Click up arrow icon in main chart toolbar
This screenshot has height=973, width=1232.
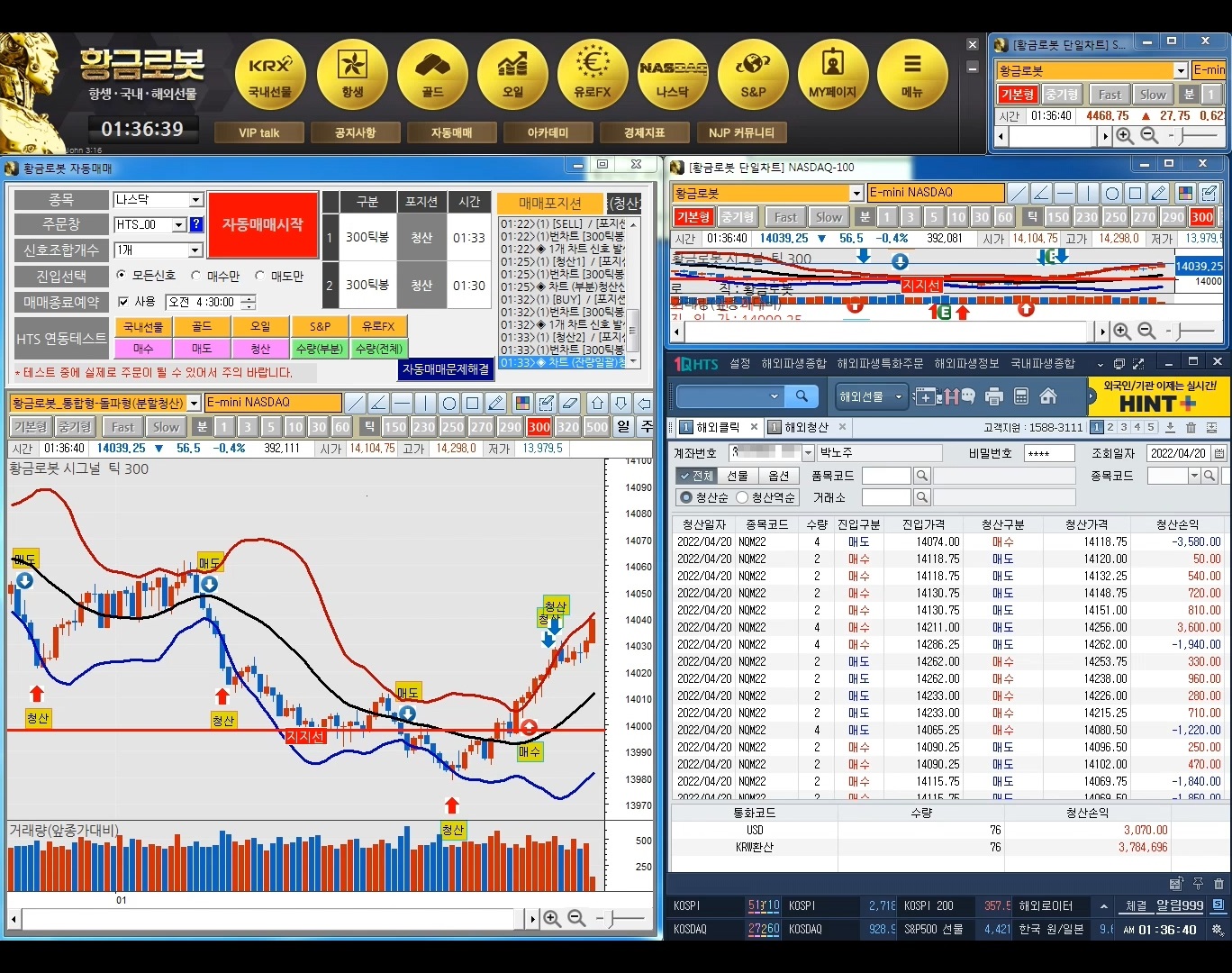coord(597,403)
